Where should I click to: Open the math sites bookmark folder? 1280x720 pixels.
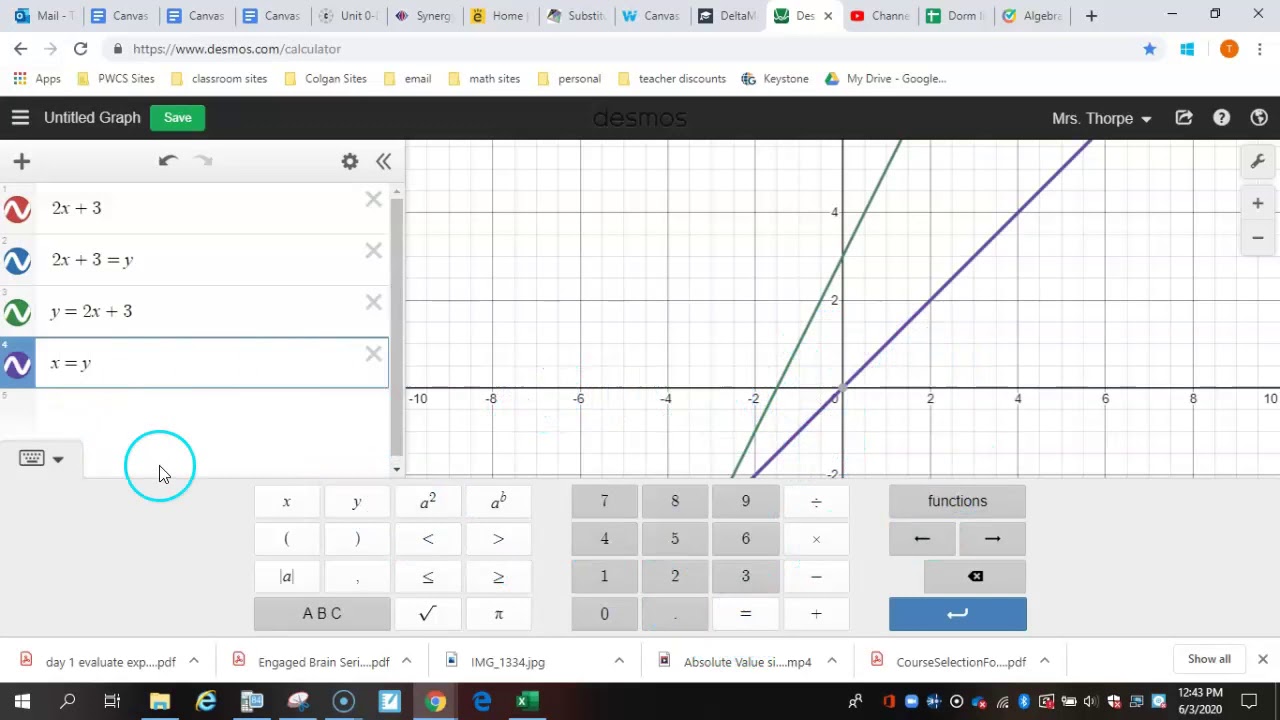(x=484, y=79)
